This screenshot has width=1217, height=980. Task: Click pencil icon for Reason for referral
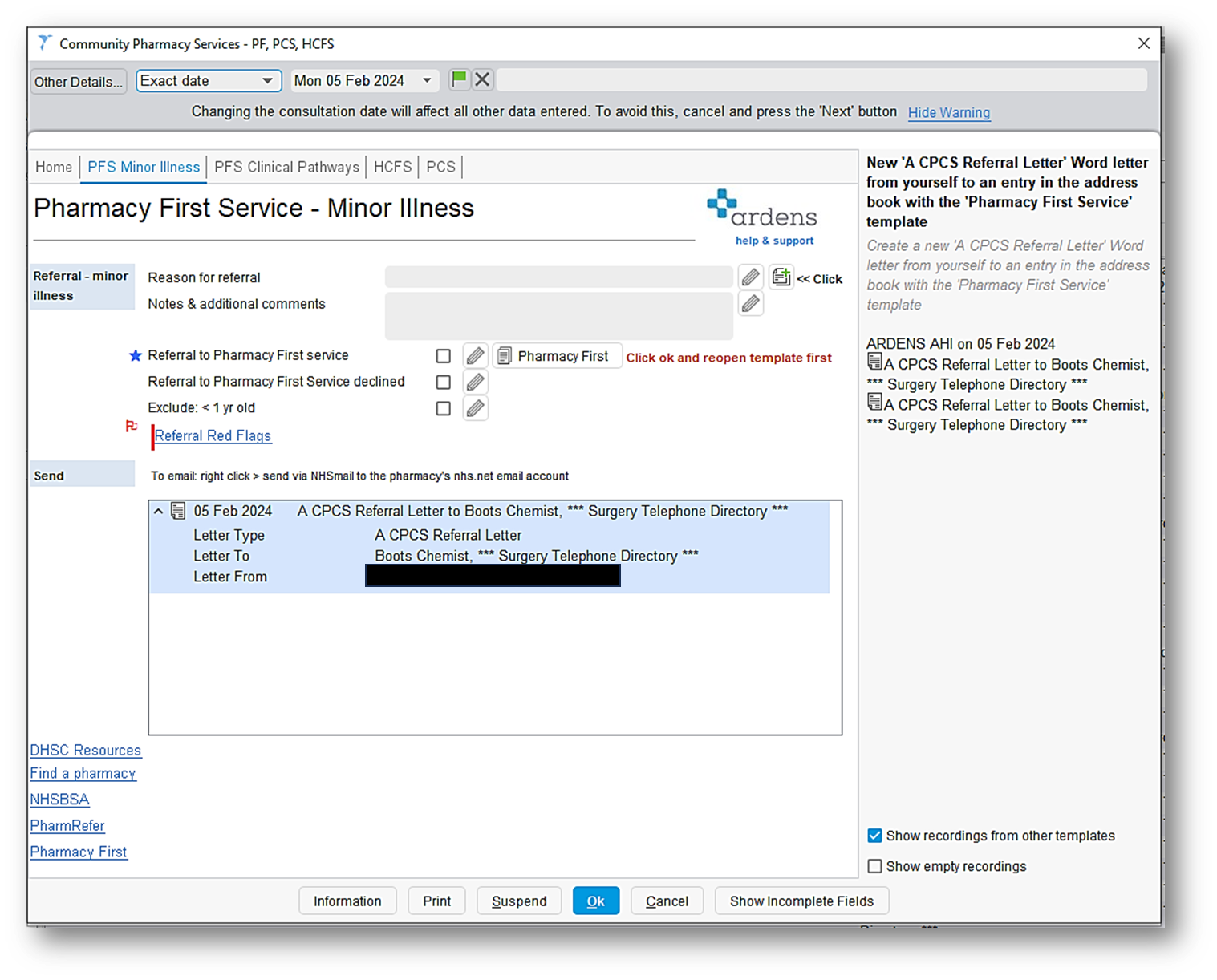coord(750,277)
